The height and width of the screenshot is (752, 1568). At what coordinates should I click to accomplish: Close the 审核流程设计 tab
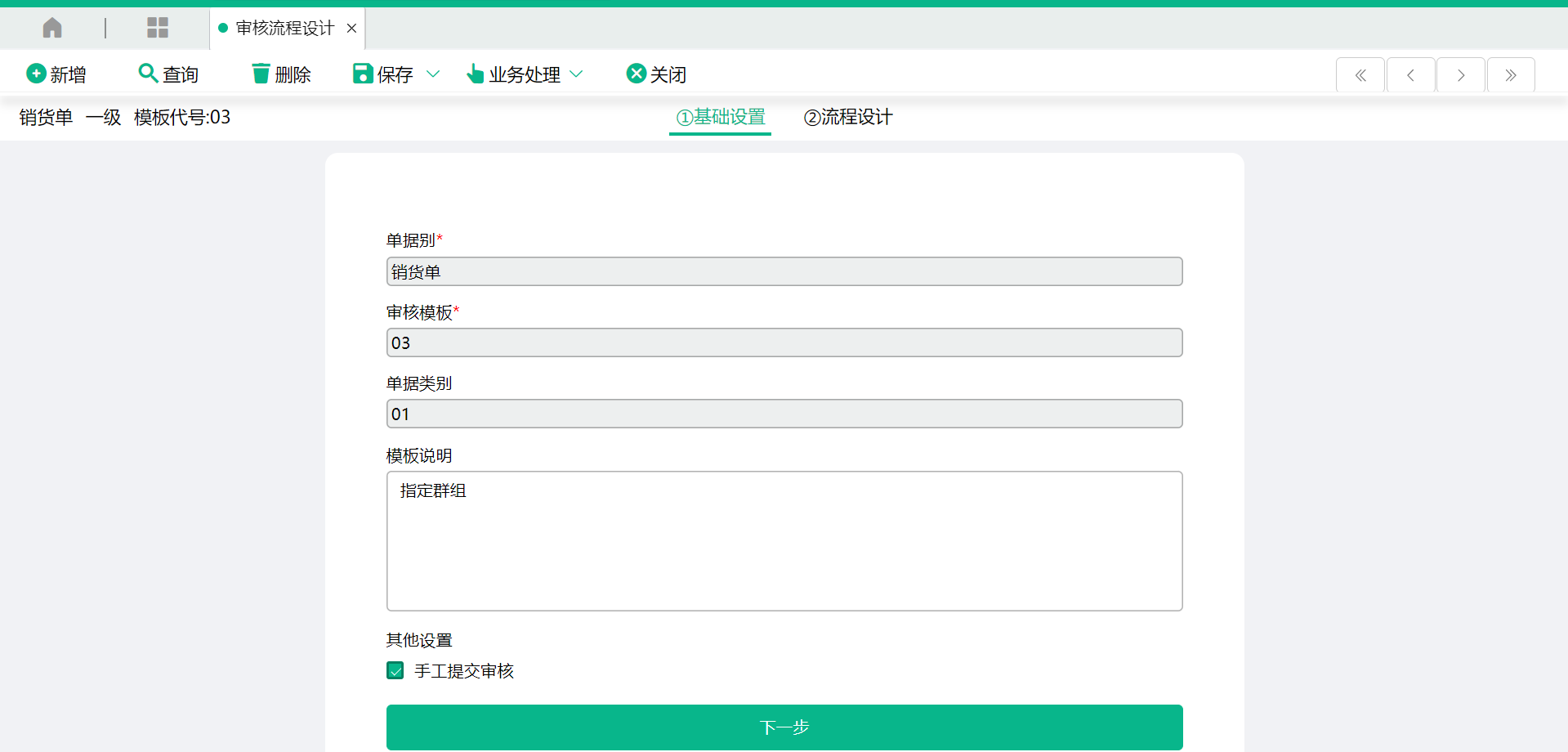click(351, 28)
